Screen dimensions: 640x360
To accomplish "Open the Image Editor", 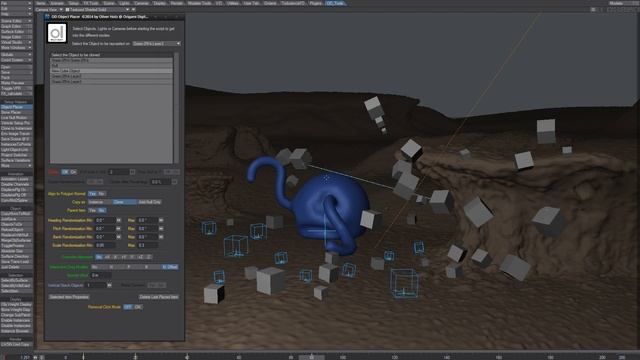I will (16, 37).
